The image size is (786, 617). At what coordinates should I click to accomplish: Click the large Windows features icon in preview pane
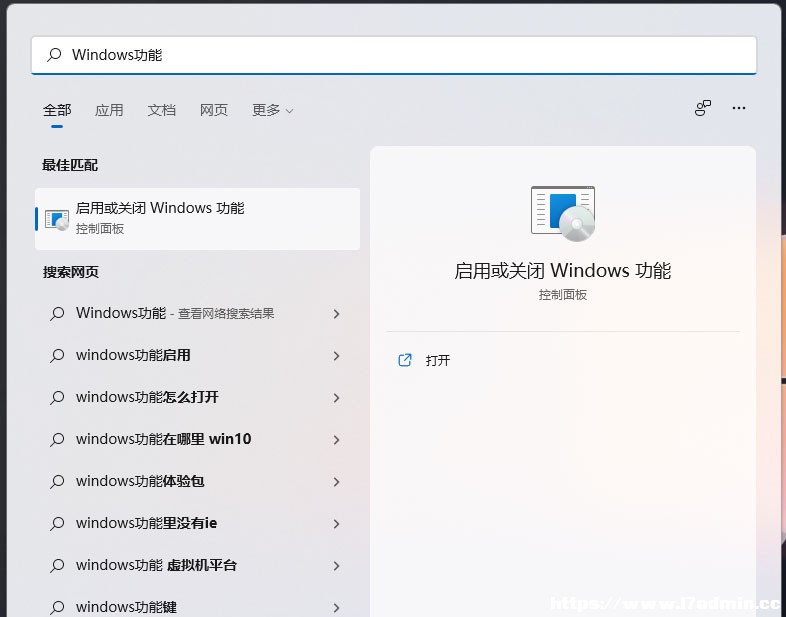(563, 214)
